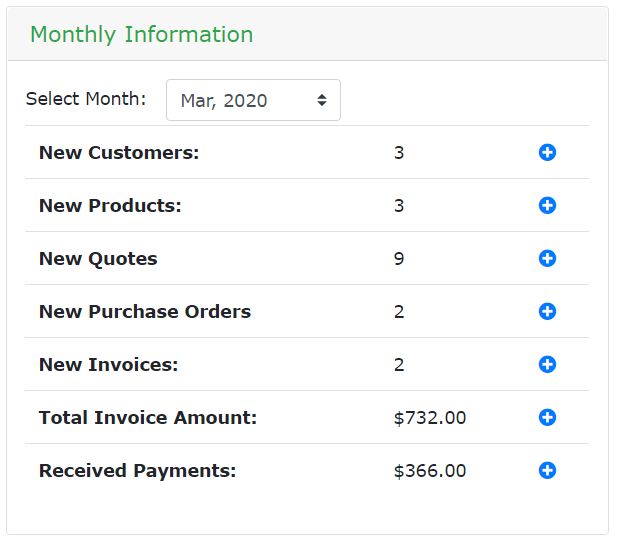
Task: Click the Monthly Information panel heading
Action: (x=141, y=35)
